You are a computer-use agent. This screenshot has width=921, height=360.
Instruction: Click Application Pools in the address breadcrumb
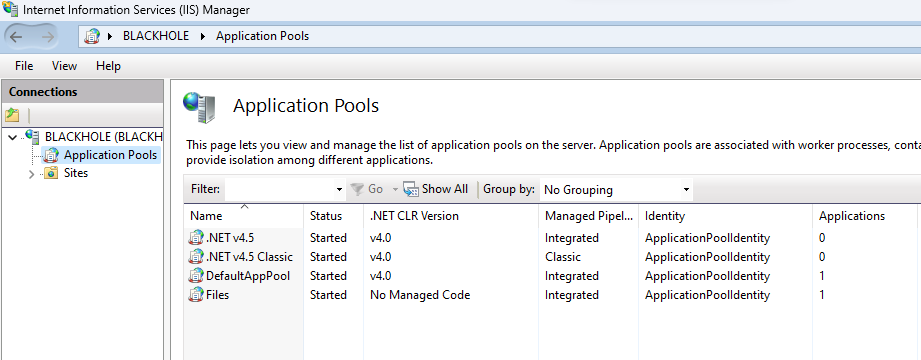coord(262,36)
